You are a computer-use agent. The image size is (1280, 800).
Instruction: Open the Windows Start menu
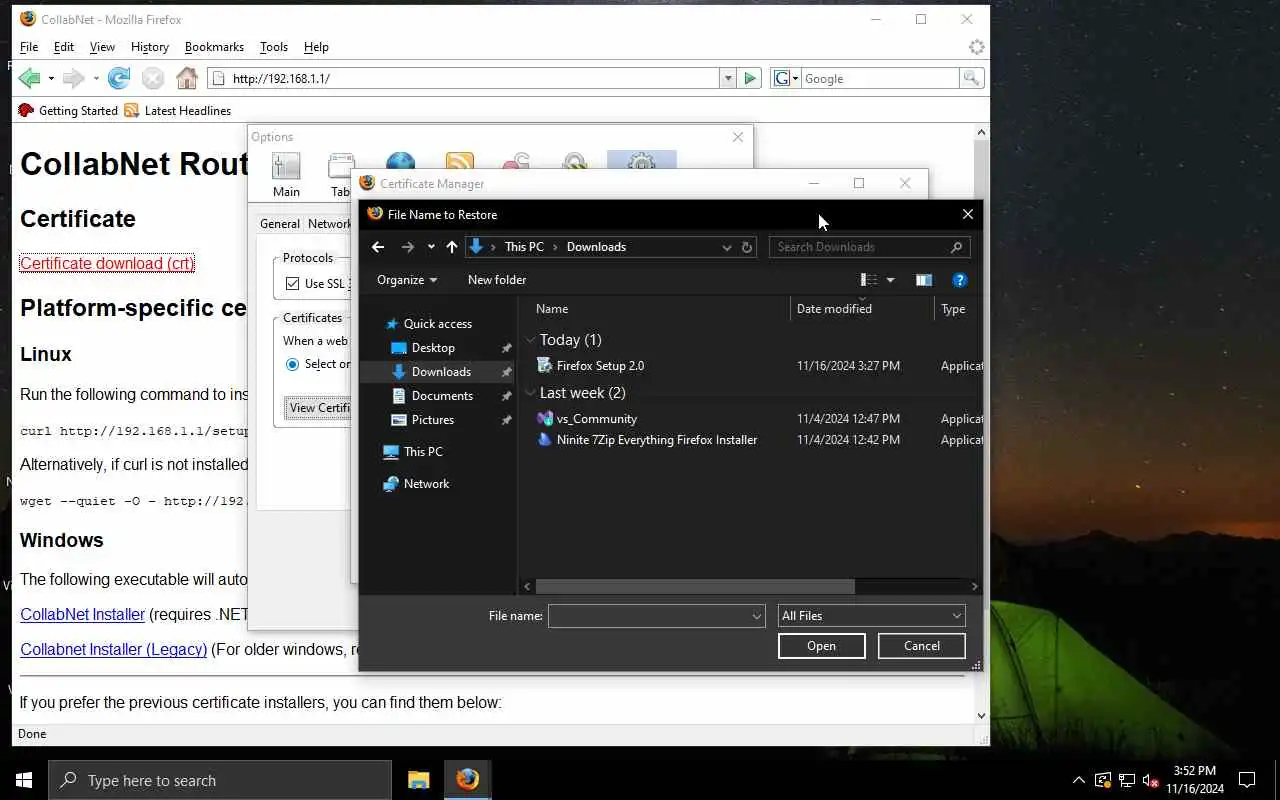pyautogui.click(x=24, y=780)
